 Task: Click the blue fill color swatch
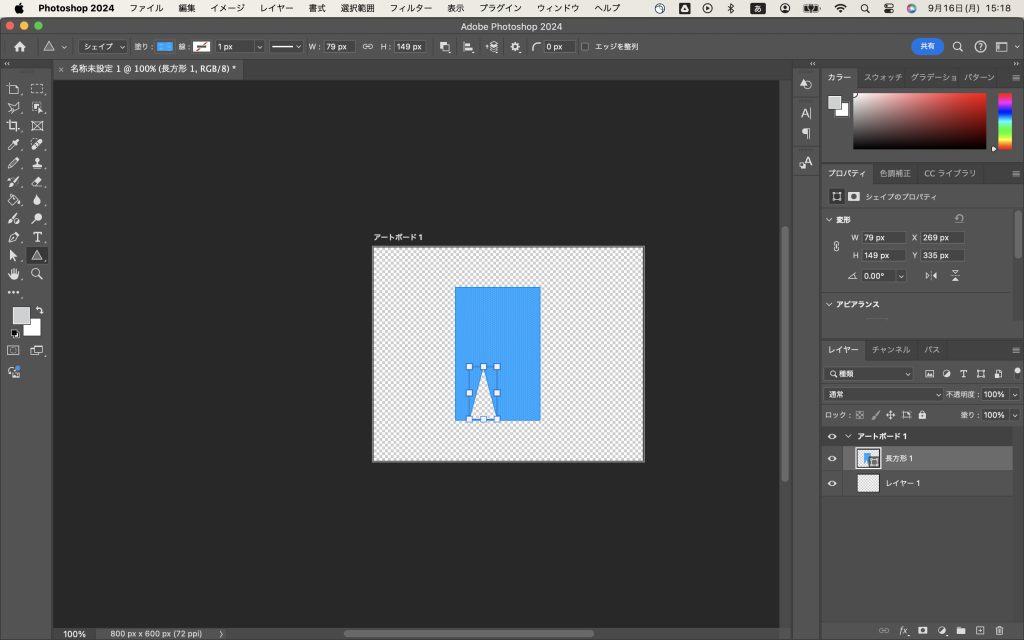165,47
